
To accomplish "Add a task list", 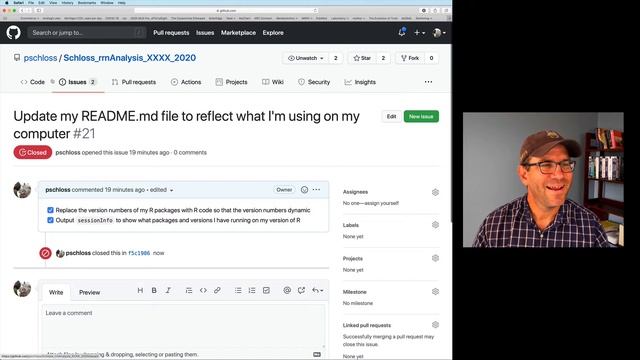I will (266, 290).
